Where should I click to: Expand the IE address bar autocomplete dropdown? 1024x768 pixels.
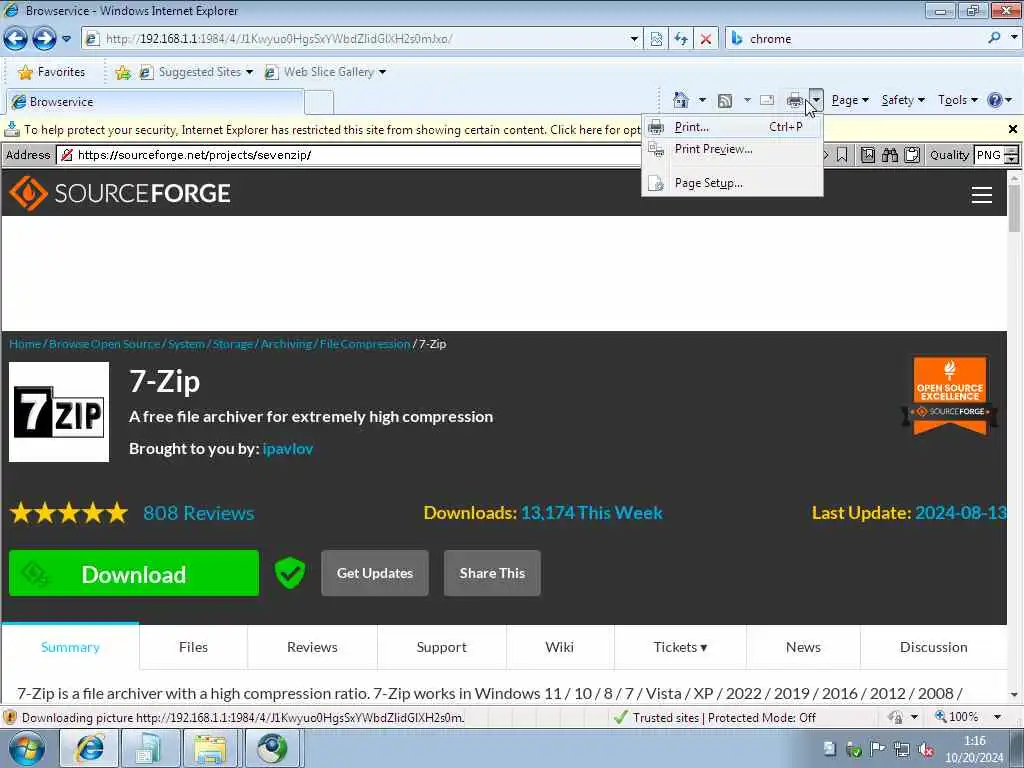coord(633,39)
